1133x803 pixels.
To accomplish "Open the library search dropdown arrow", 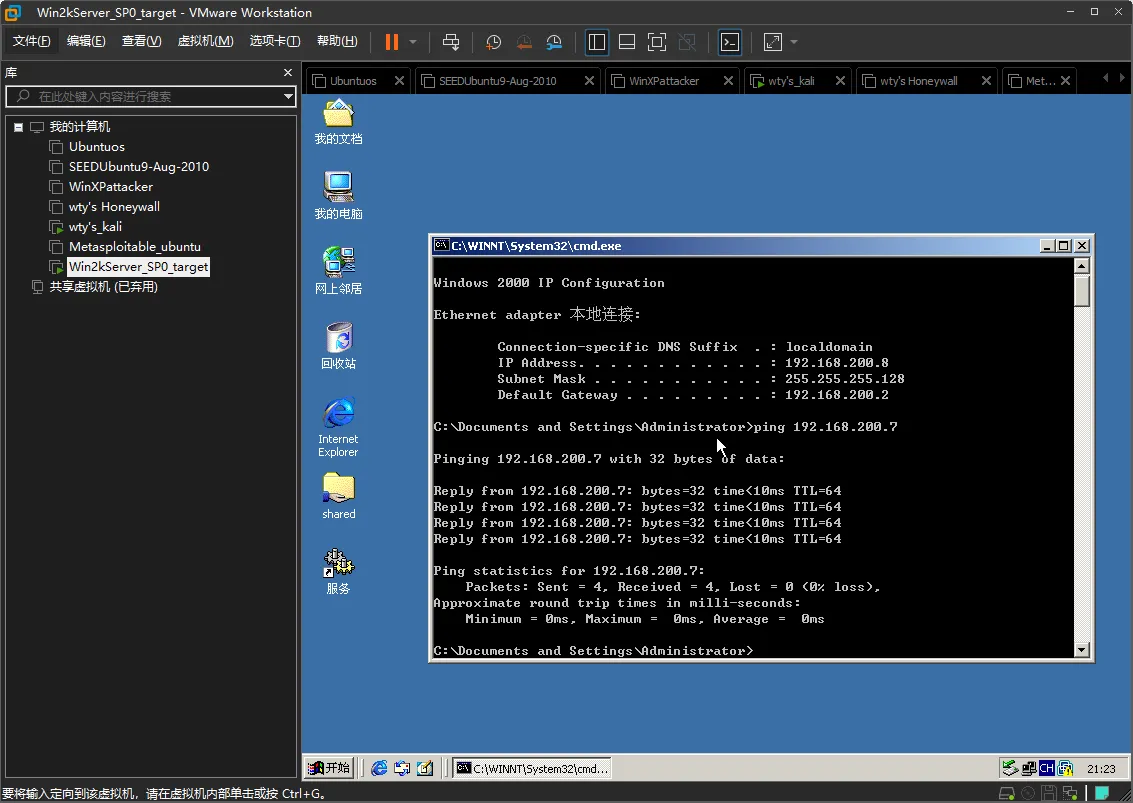I will tap(288, 96).
